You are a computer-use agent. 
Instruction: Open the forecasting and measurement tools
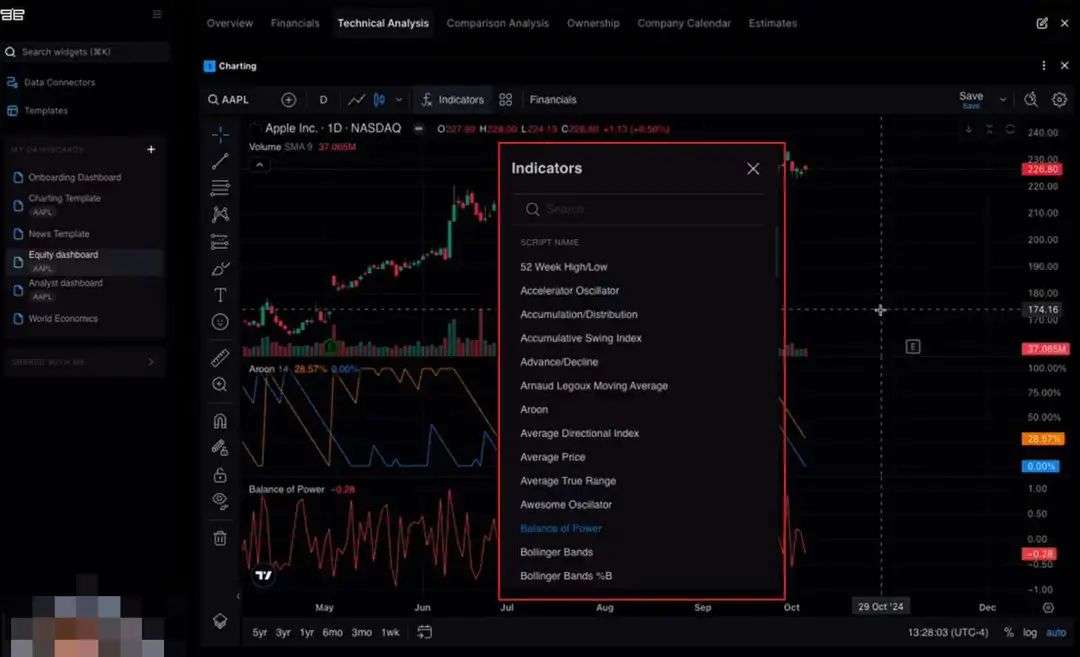[220, 242]
